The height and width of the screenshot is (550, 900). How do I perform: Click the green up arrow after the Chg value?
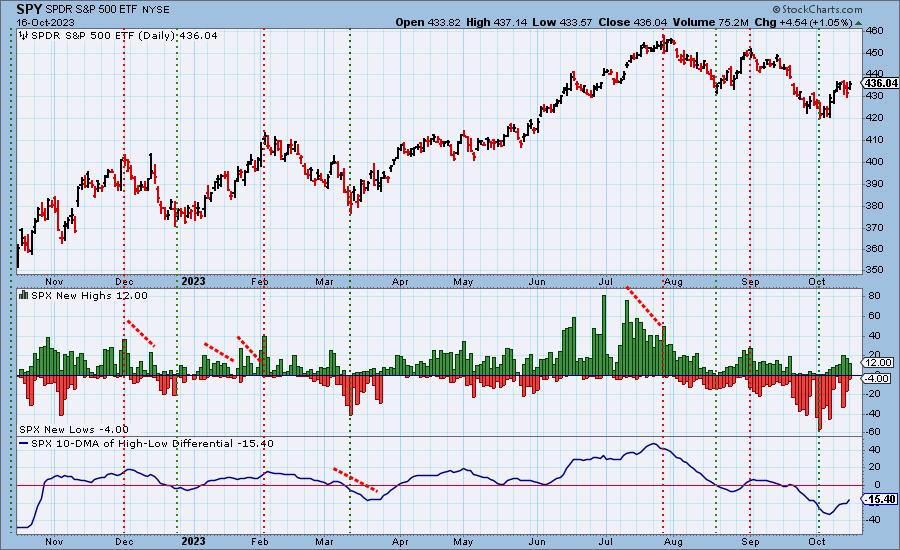coord(858,23)
